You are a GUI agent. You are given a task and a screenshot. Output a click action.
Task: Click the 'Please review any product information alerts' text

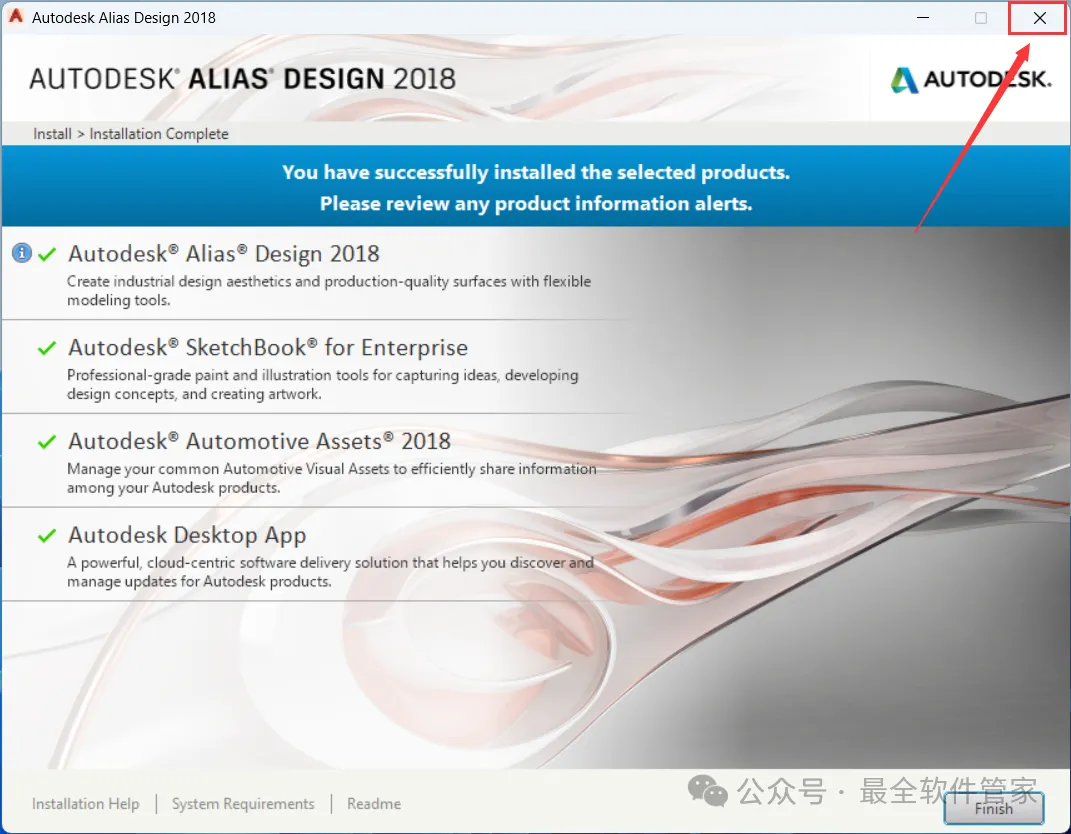click(x=536, y=204)
